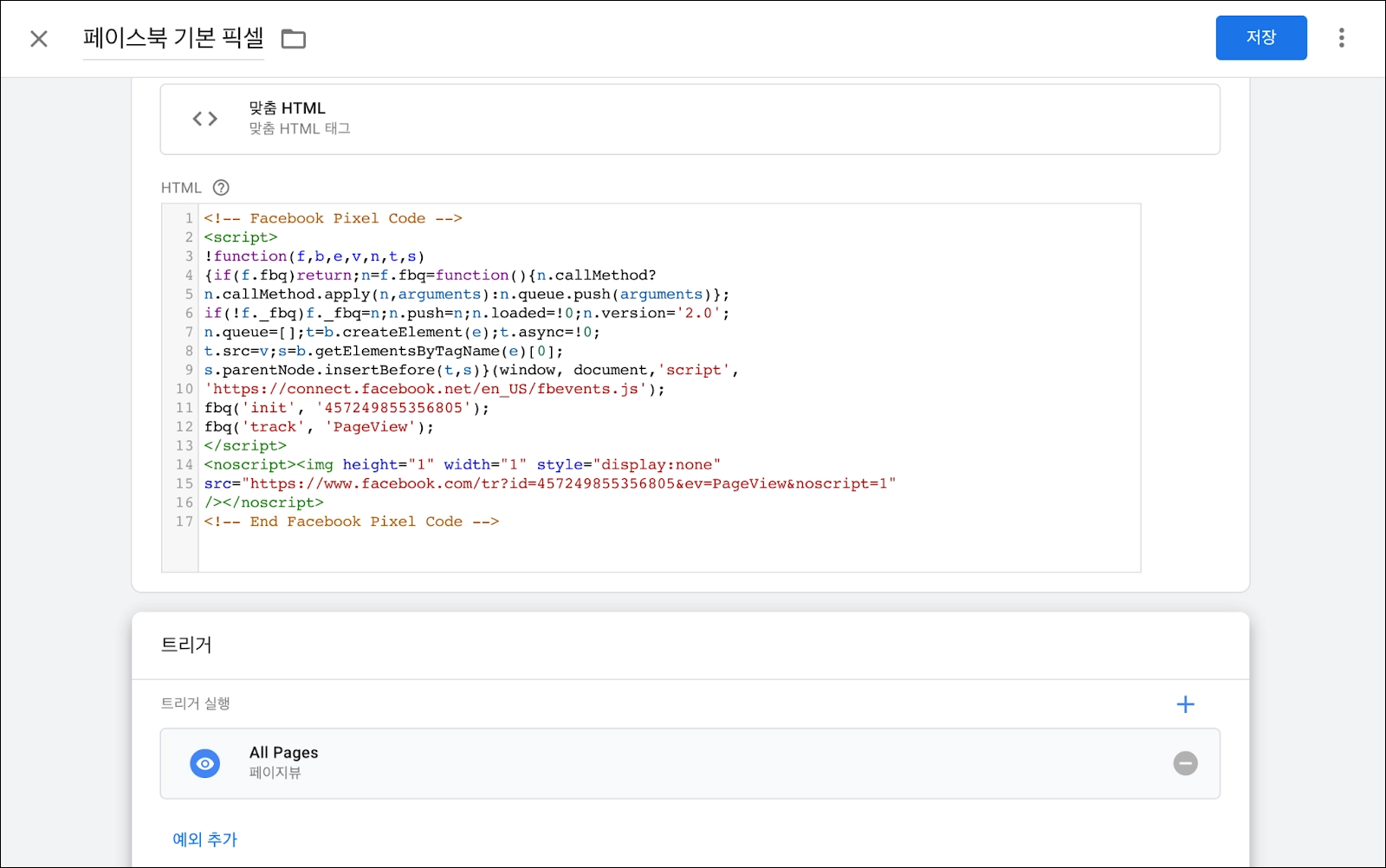Viewport: 1386px width, 868px height.
Task: Click the n.callMethod.apply code line
Action: 467,295
